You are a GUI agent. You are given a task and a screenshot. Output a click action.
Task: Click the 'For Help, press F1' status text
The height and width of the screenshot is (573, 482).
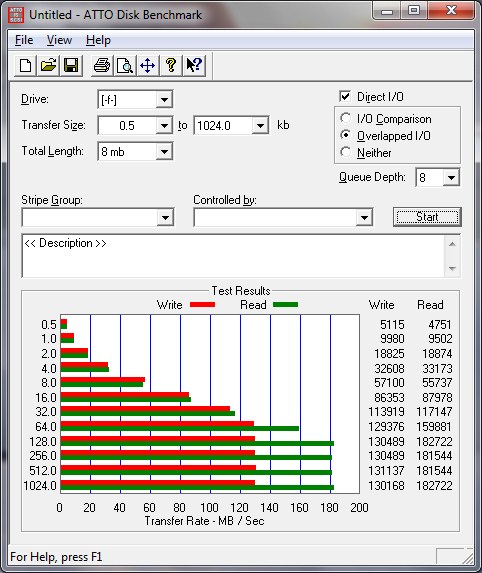coord(56,557)
